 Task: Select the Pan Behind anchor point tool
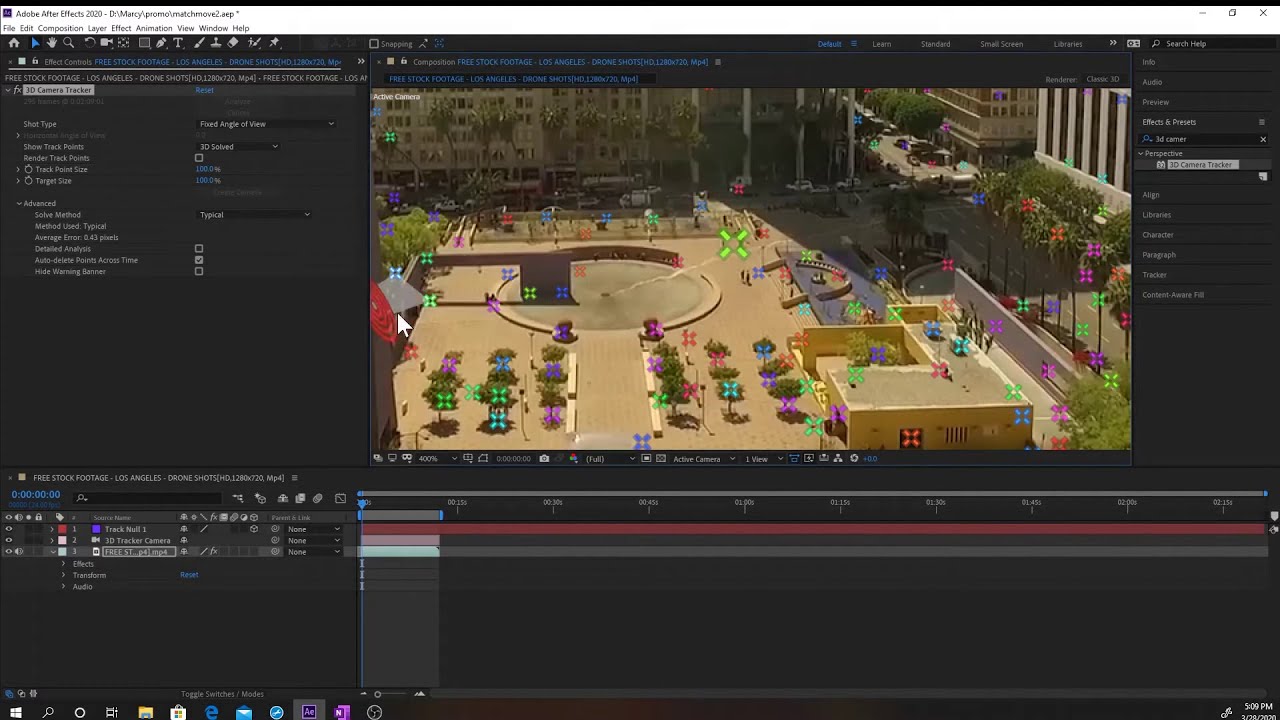124,43
